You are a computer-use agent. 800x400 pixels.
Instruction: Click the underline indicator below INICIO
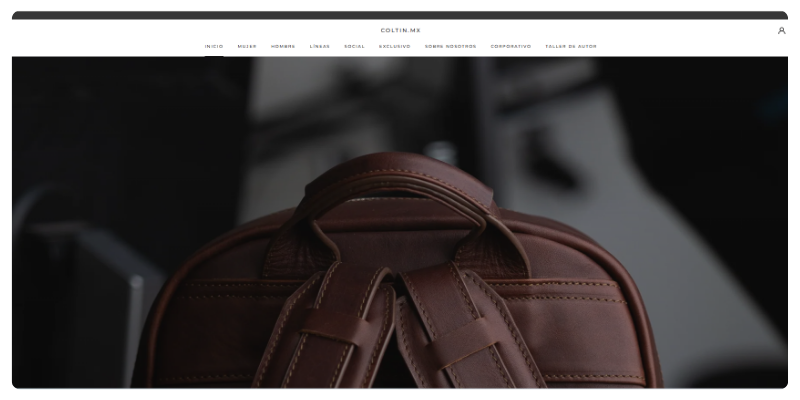point(214,55)
